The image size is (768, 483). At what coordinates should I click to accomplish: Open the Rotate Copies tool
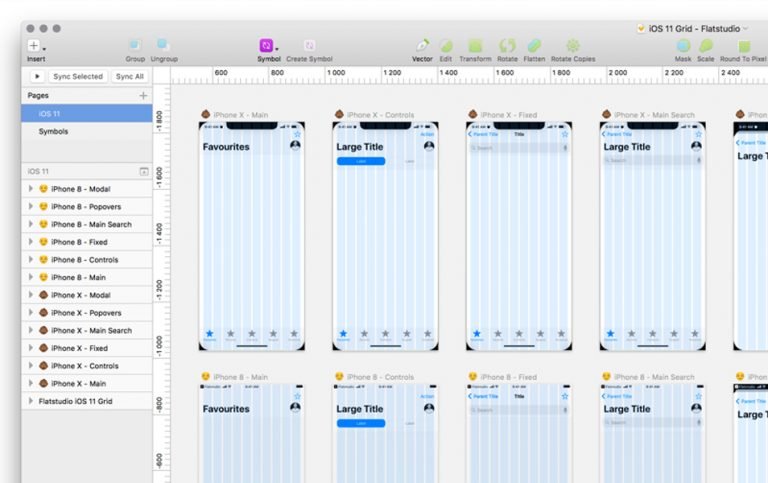tap(573, 46)
